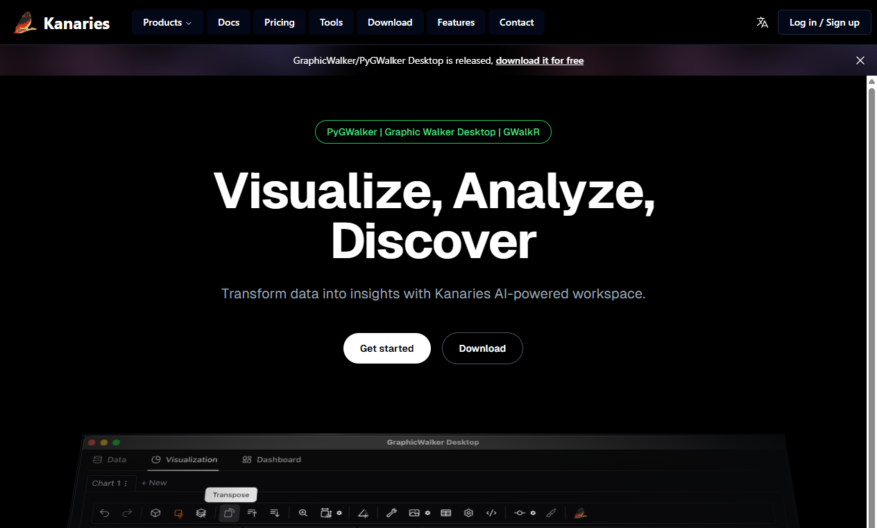877x528 pixels.
Task: Open Features in the navigation bar
Action: click(x=456, y=22)
